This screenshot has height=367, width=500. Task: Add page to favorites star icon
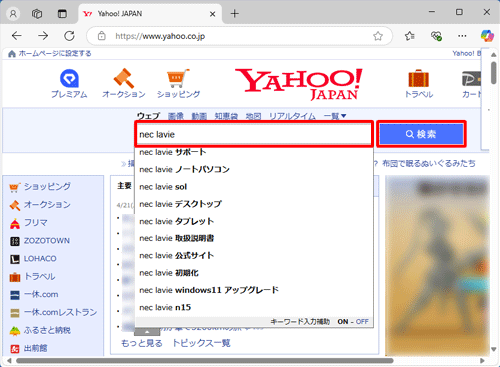point(378,36)
